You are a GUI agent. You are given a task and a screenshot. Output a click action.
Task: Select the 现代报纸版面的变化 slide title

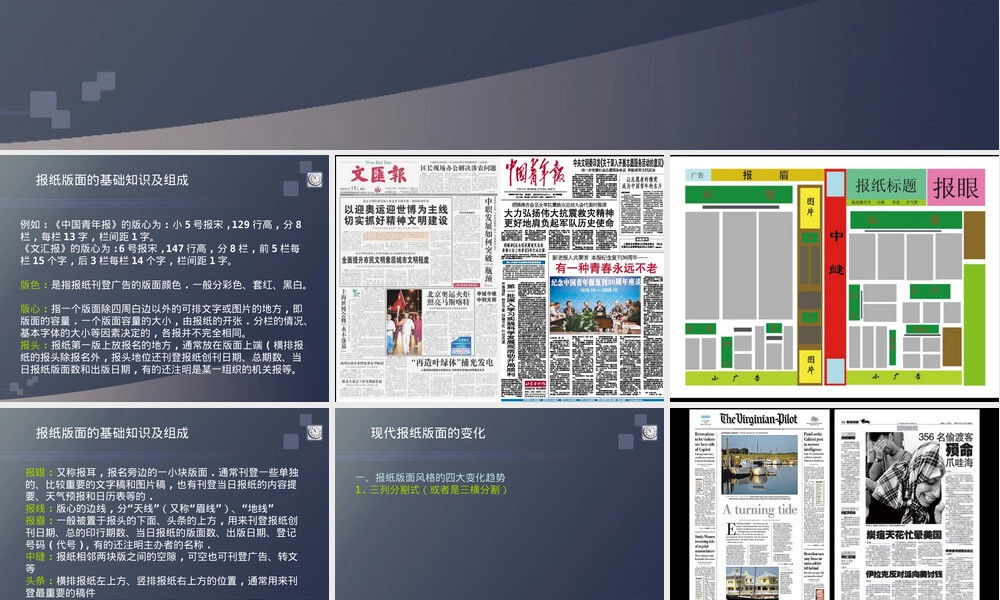tap(428, 433)
